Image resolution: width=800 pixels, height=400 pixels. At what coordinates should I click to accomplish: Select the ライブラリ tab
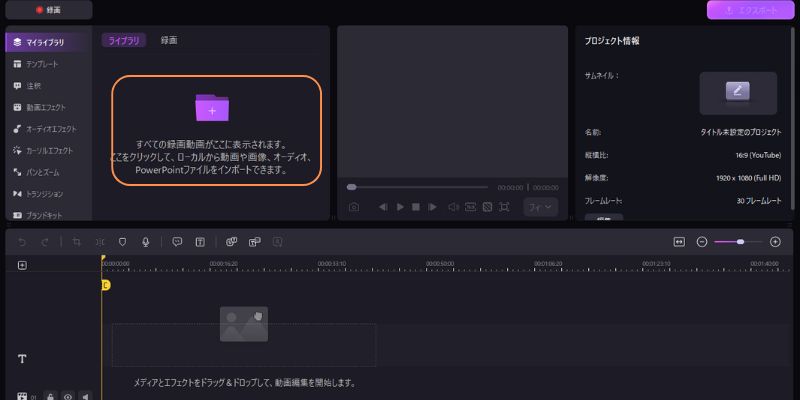click(124, 40)
